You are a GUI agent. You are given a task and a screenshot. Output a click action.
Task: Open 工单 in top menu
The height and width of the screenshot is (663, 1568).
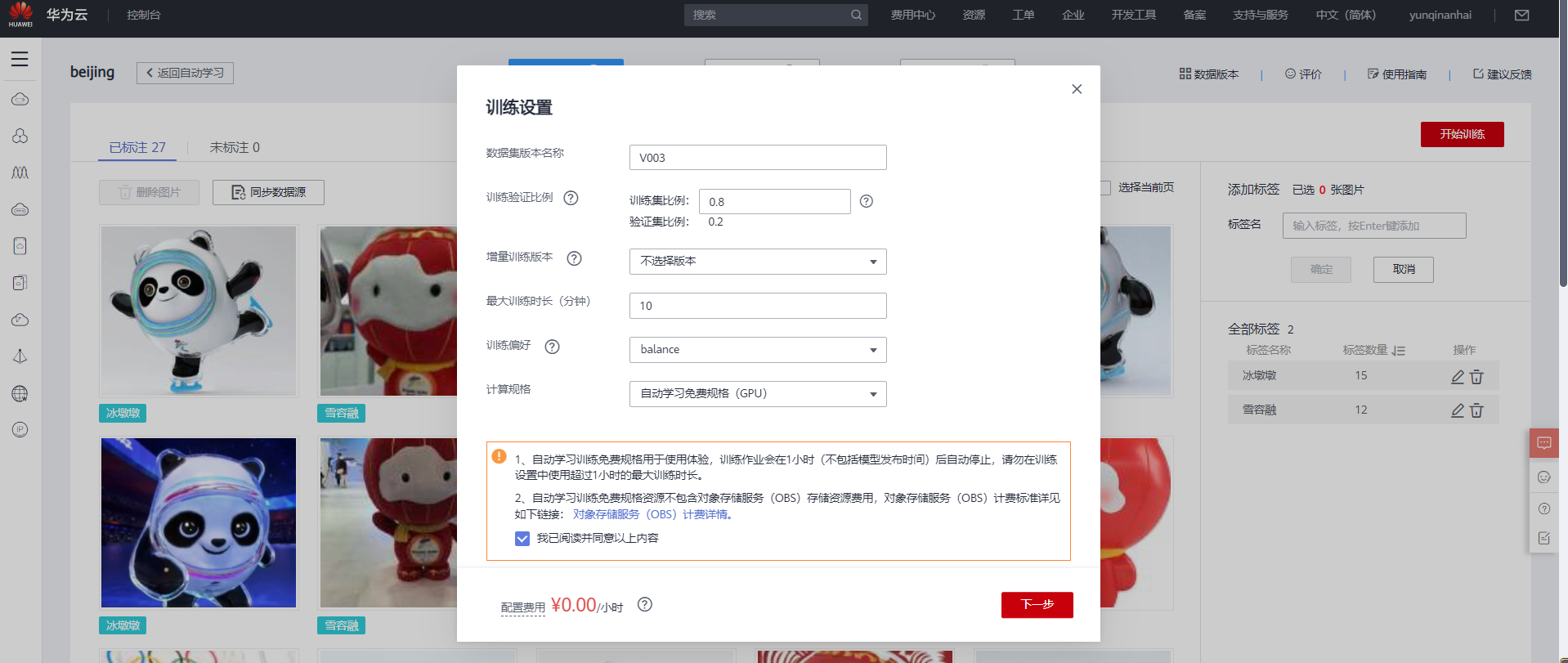pyautogui.click(x=1024, y=15)
